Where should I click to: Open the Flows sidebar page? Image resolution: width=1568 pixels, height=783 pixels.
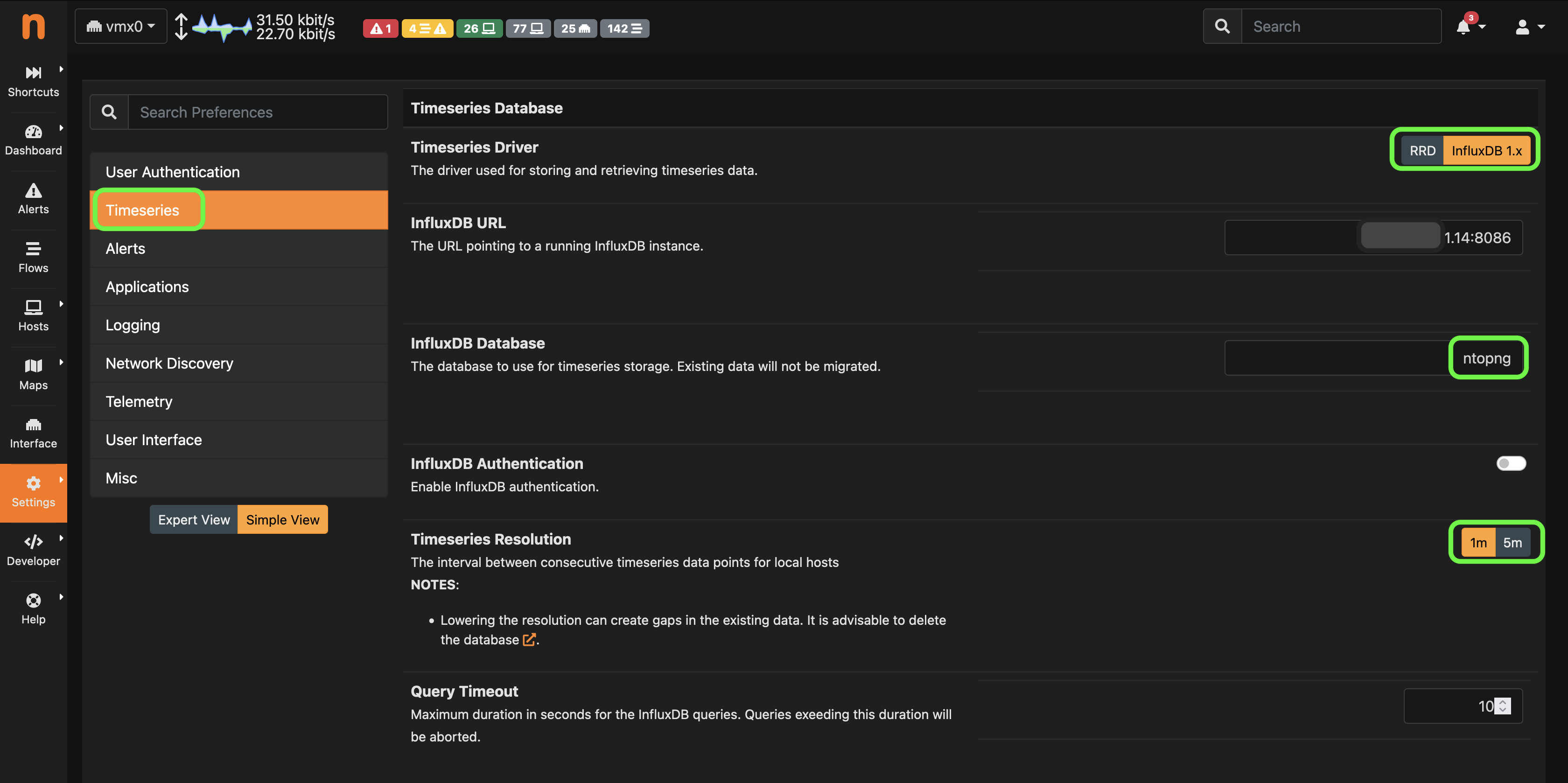[34, 257]
